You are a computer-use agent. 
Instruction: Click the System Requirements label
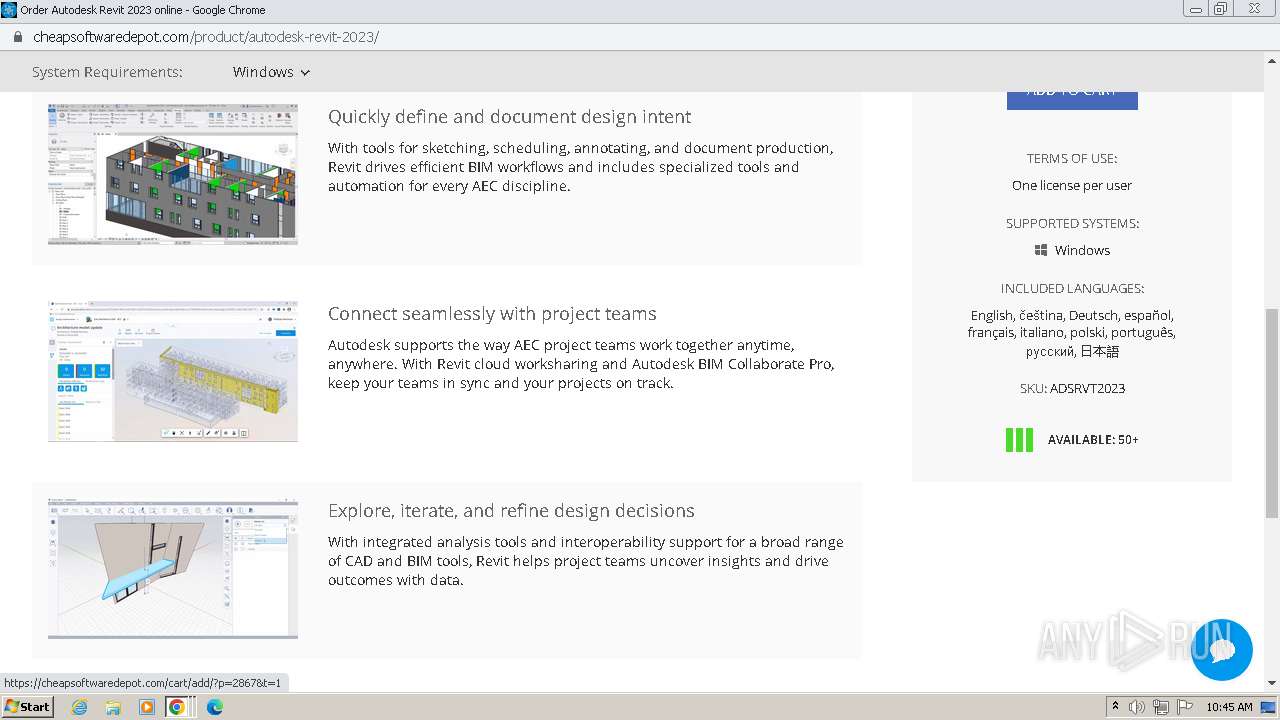point(107,72)
